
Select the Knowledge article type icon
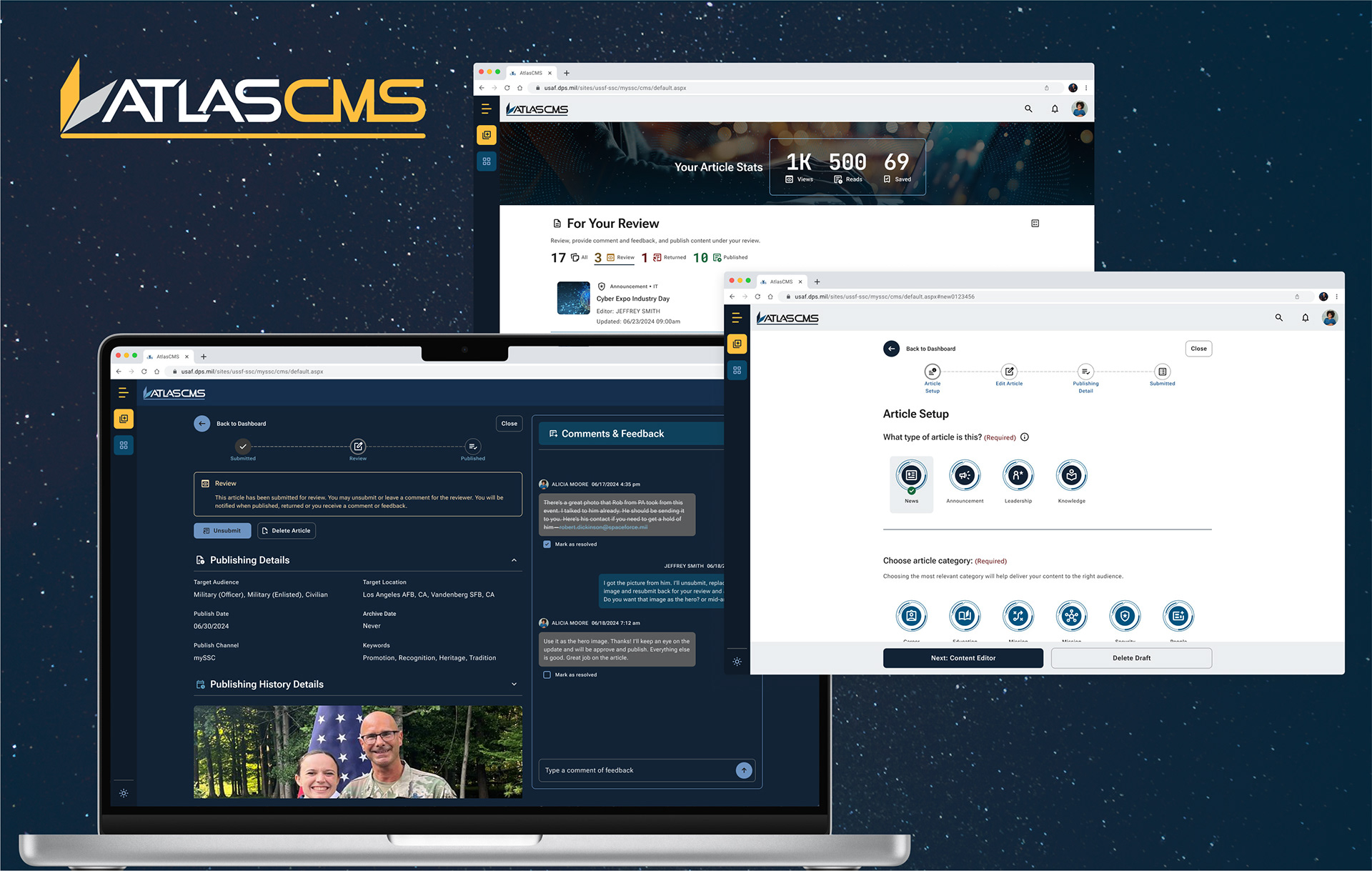(1072, 475)
